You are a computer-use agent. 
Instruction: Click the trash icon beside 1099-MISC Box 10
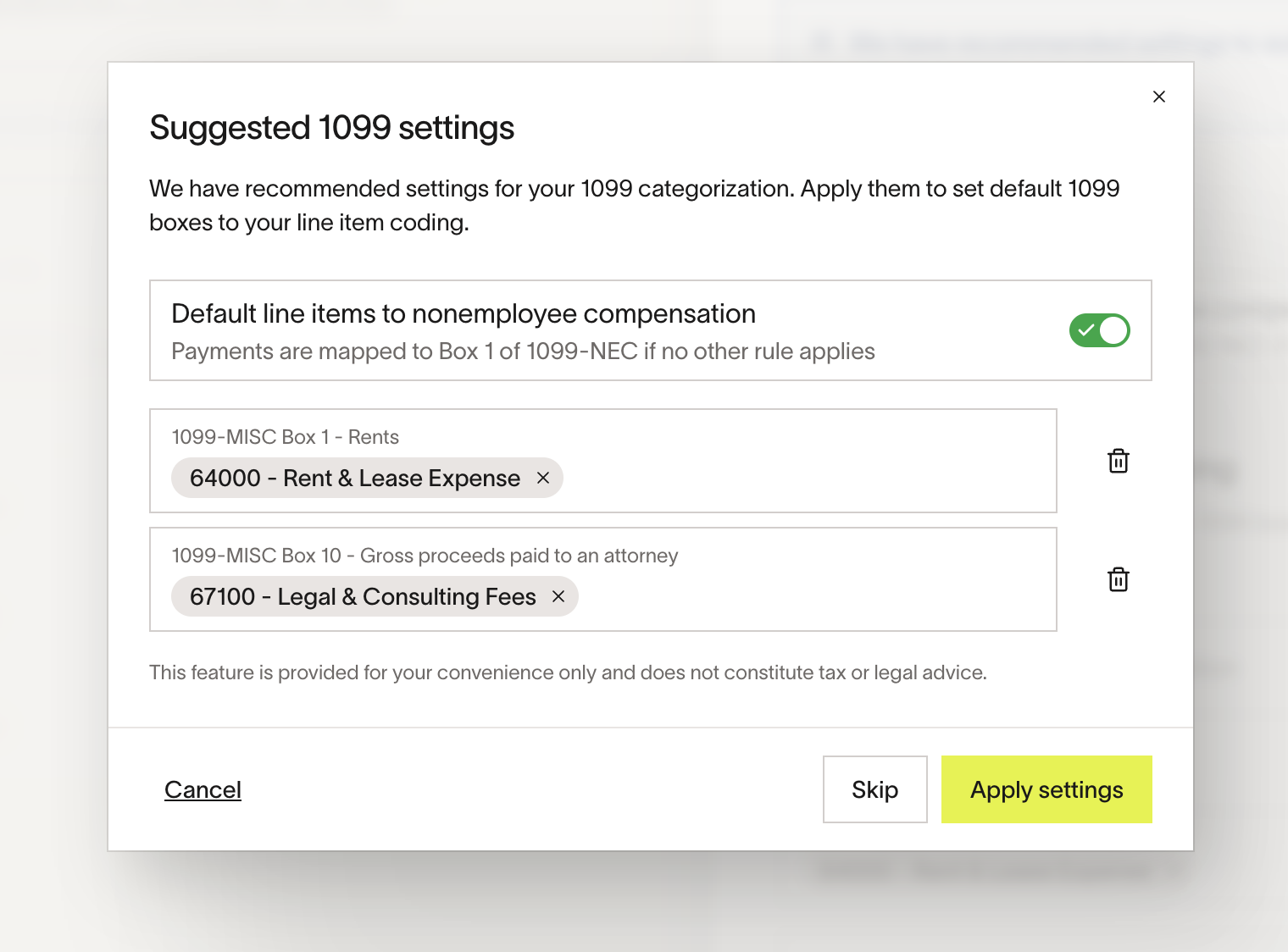pyautogui.click(x=1118, y=579)
